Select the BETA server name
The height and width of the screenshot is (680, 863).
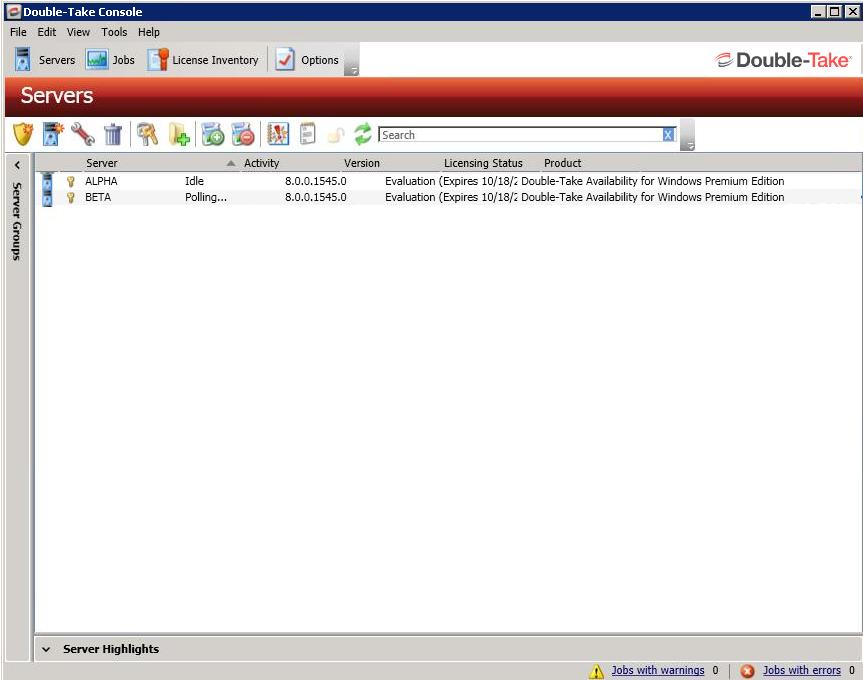click(x=98, y=197)
